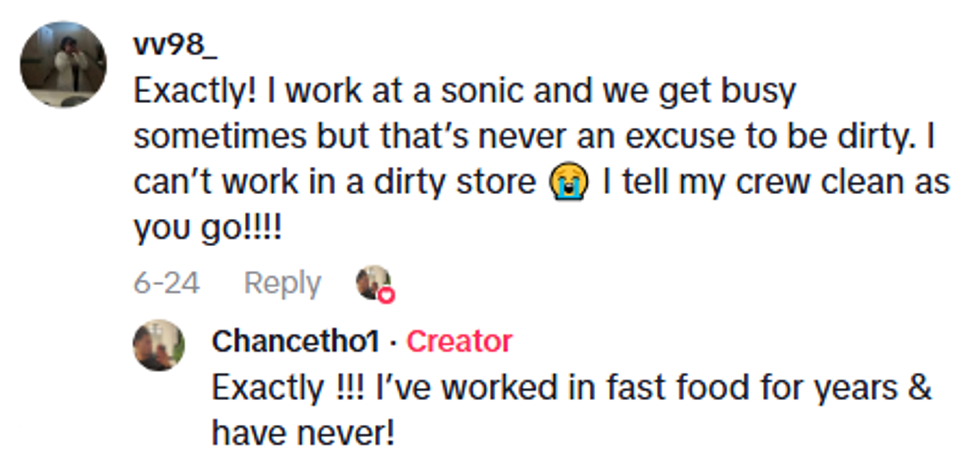980x466 pixels.
Task: Click the 6-24 comment date
Action: (x=166, y=283)
